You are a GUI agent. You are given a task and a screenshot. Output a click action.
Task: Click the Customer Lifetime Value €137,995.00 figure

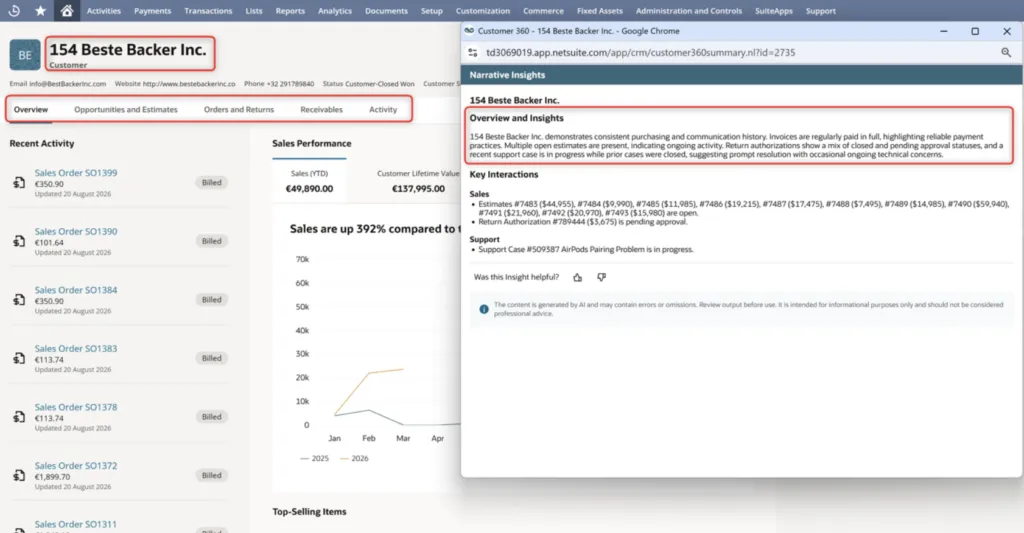418,189
